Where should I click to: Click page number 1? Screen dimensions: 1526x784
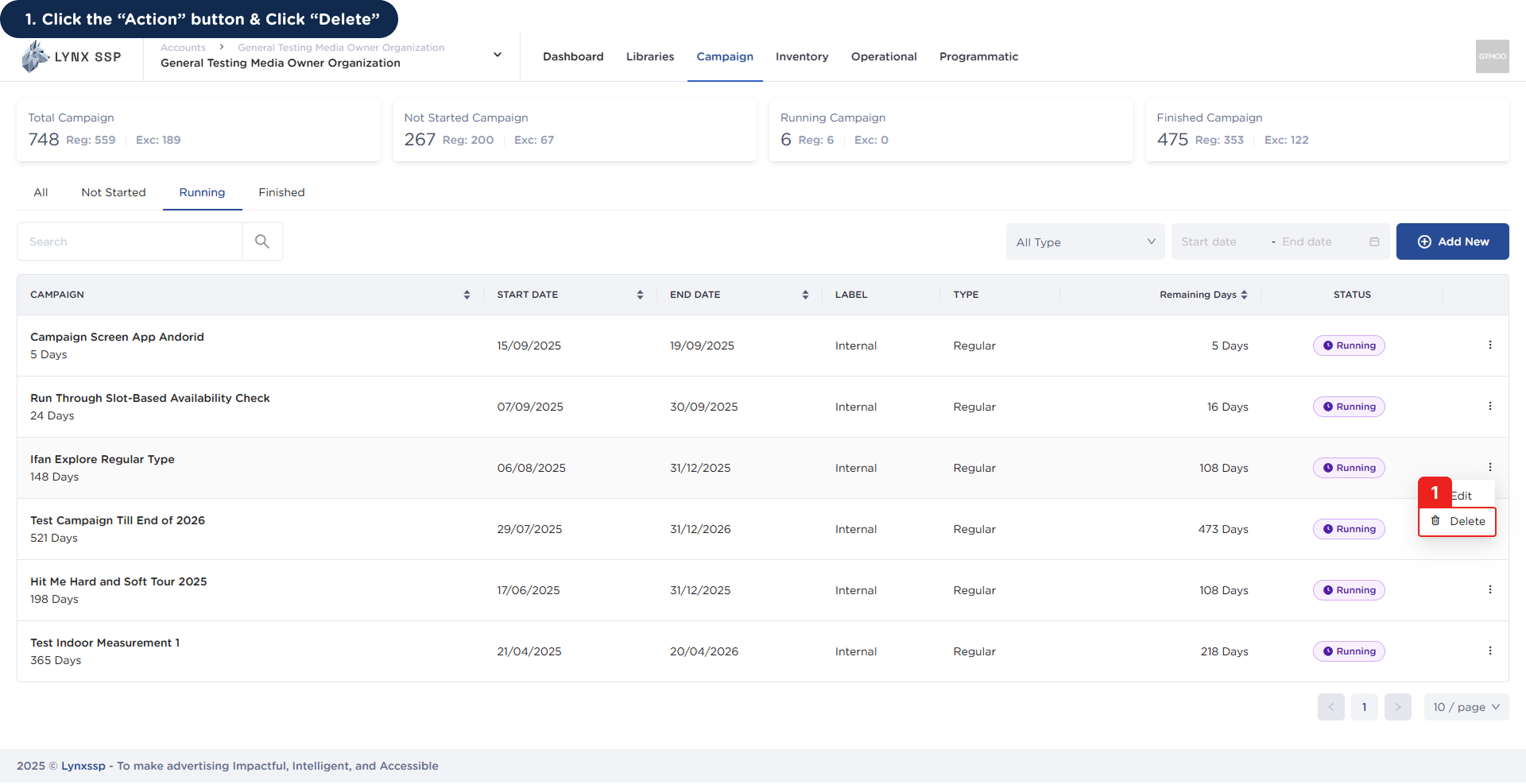click(1365, 707)
